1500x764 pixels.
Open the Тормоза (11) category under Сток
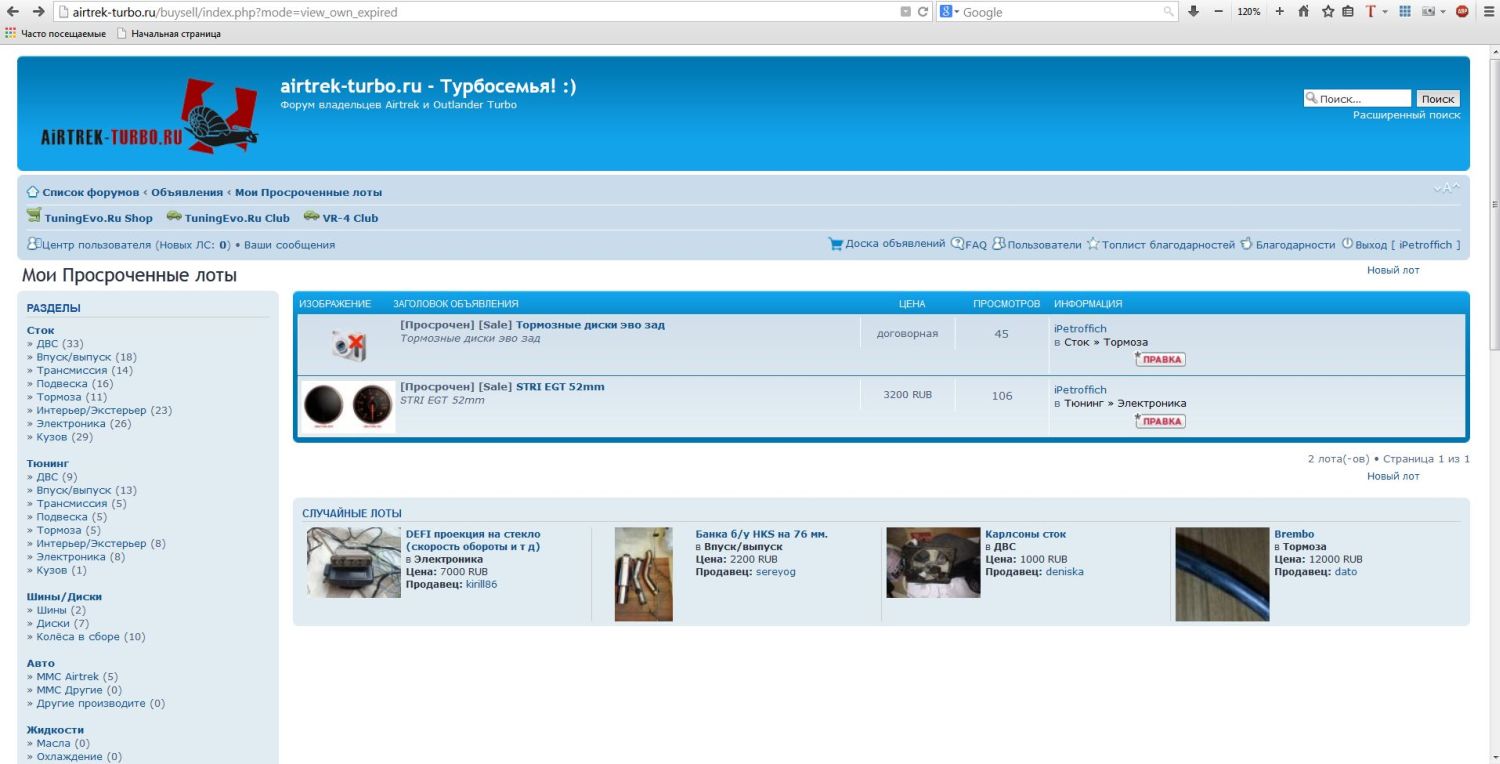71,397
